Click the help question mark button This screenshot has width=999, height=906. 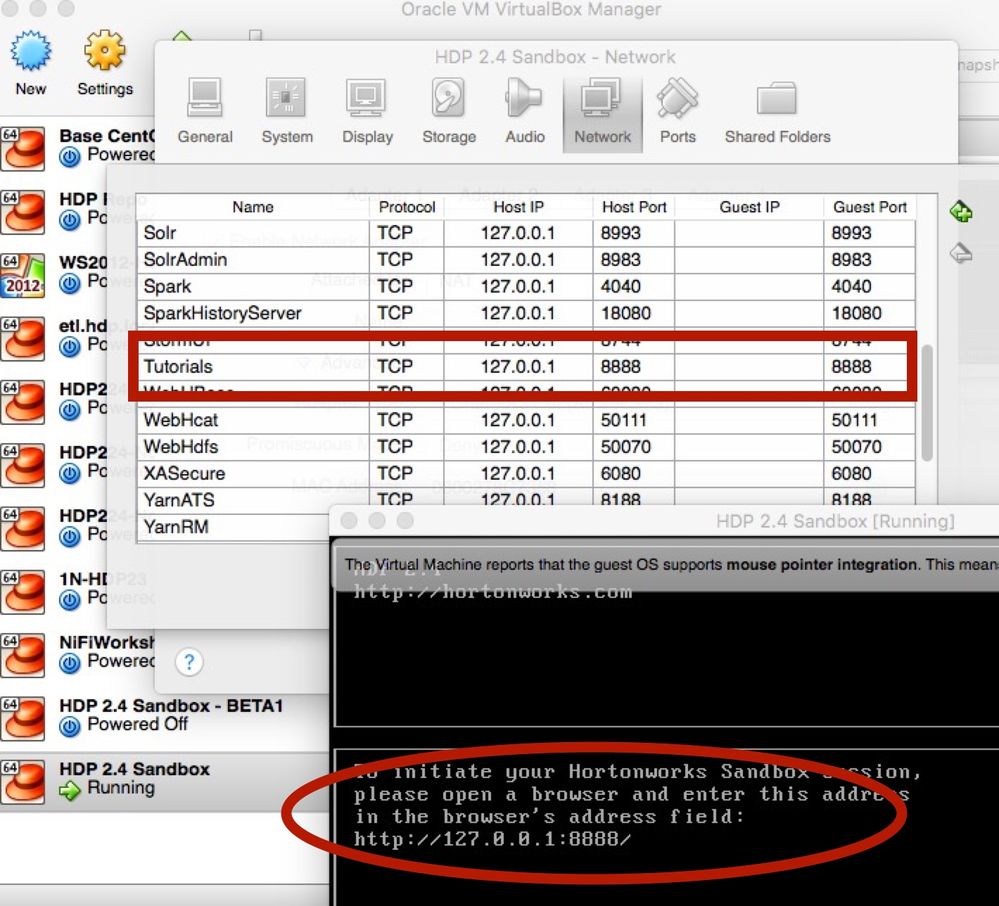click(x=189, y=663)
